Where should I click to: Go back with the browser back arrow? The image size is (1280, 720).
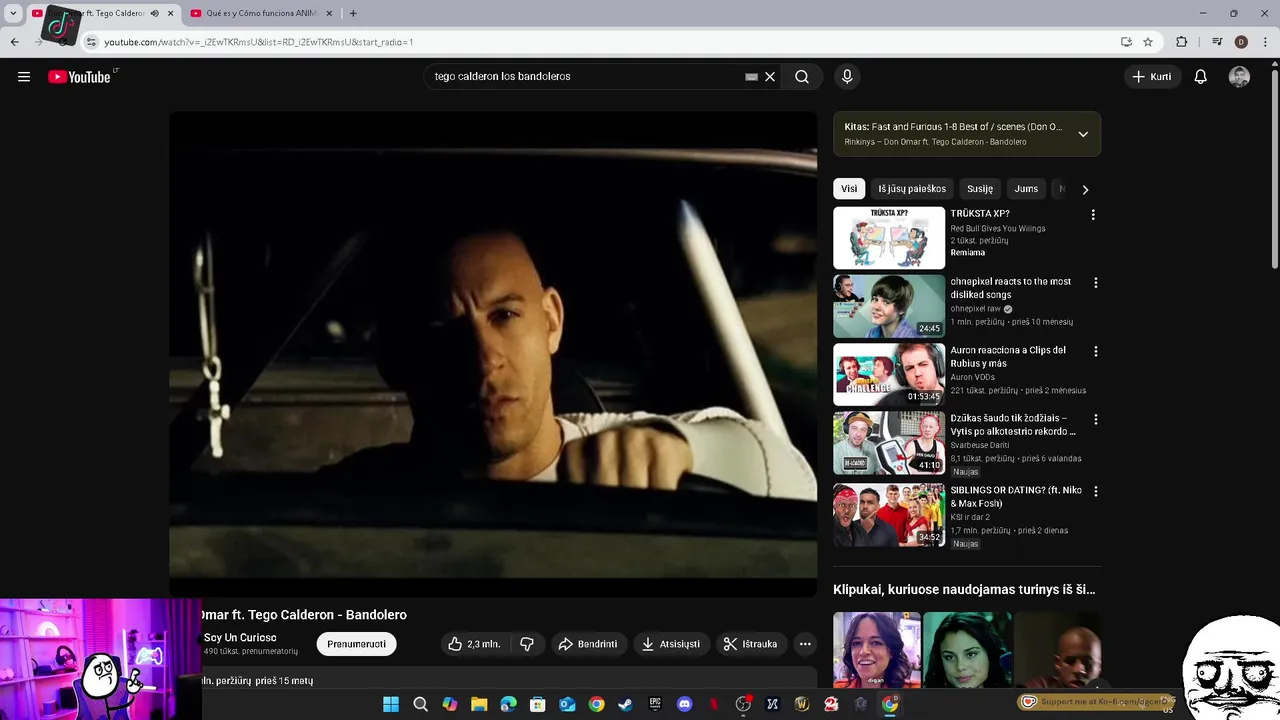pos(14,42)
